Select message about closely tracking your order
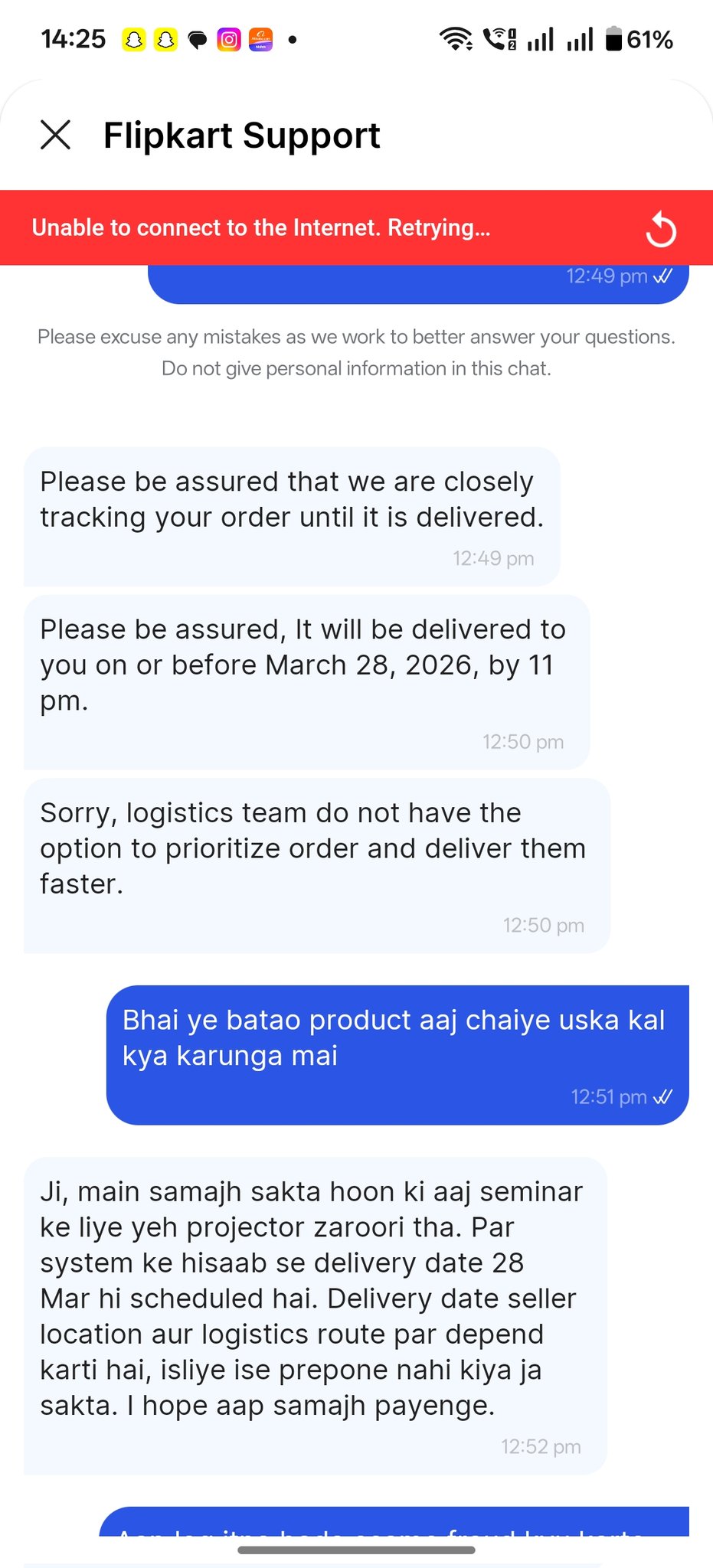This screenshot has height=1568, width=713. (x=292, y=500)
